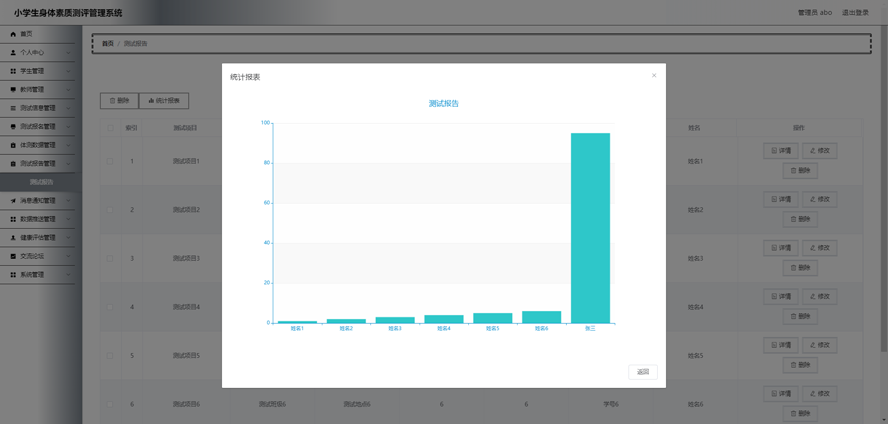Click 退出登录 in the top bar
The width and height of the screenshot is (888, 424).
point(855,12)
